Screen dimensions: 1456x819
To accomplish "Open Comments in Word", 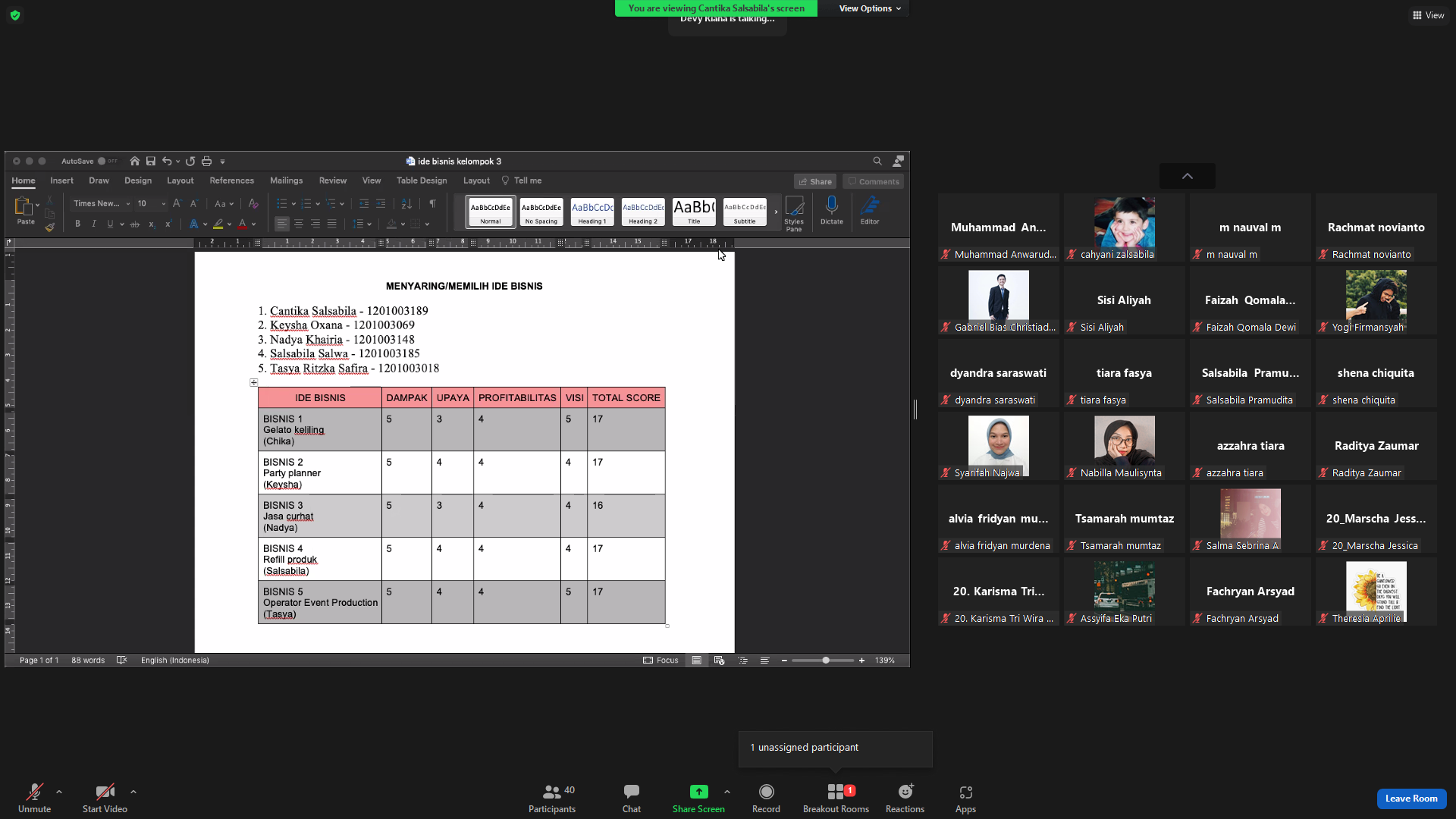I will [874, 181].
